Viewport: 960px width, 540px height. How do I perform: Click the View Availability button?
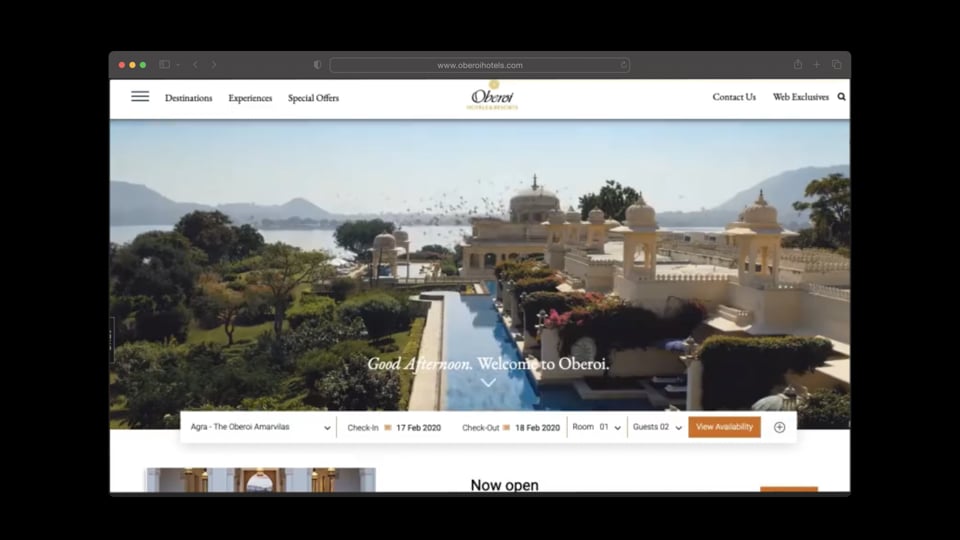[724, 427]
